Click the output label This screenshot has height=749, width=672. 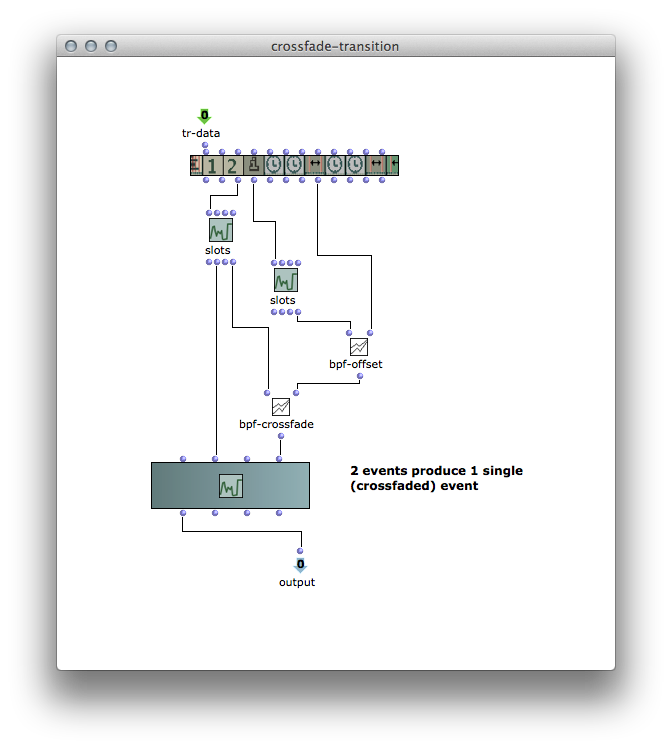[297, 582]
